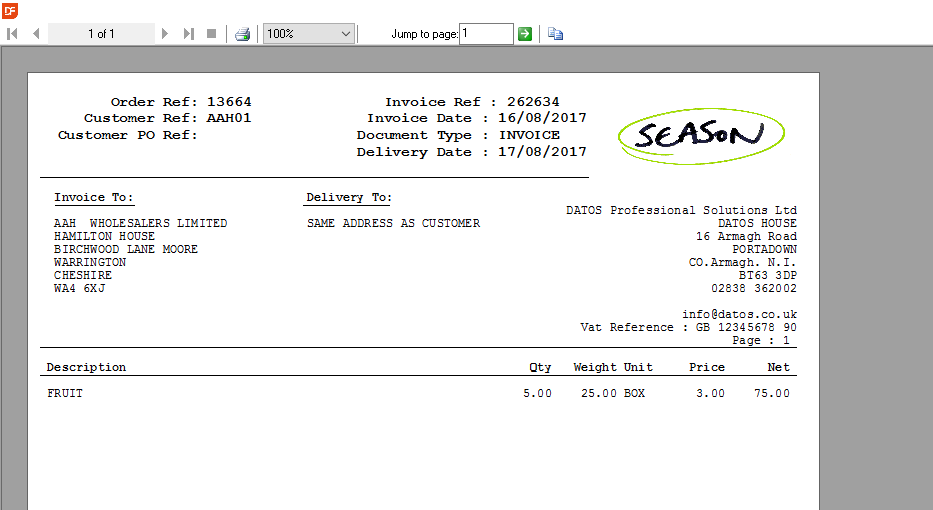Print the invoice report
The height and width of the screenshot is (510, 933).
(x=242, y=34)
